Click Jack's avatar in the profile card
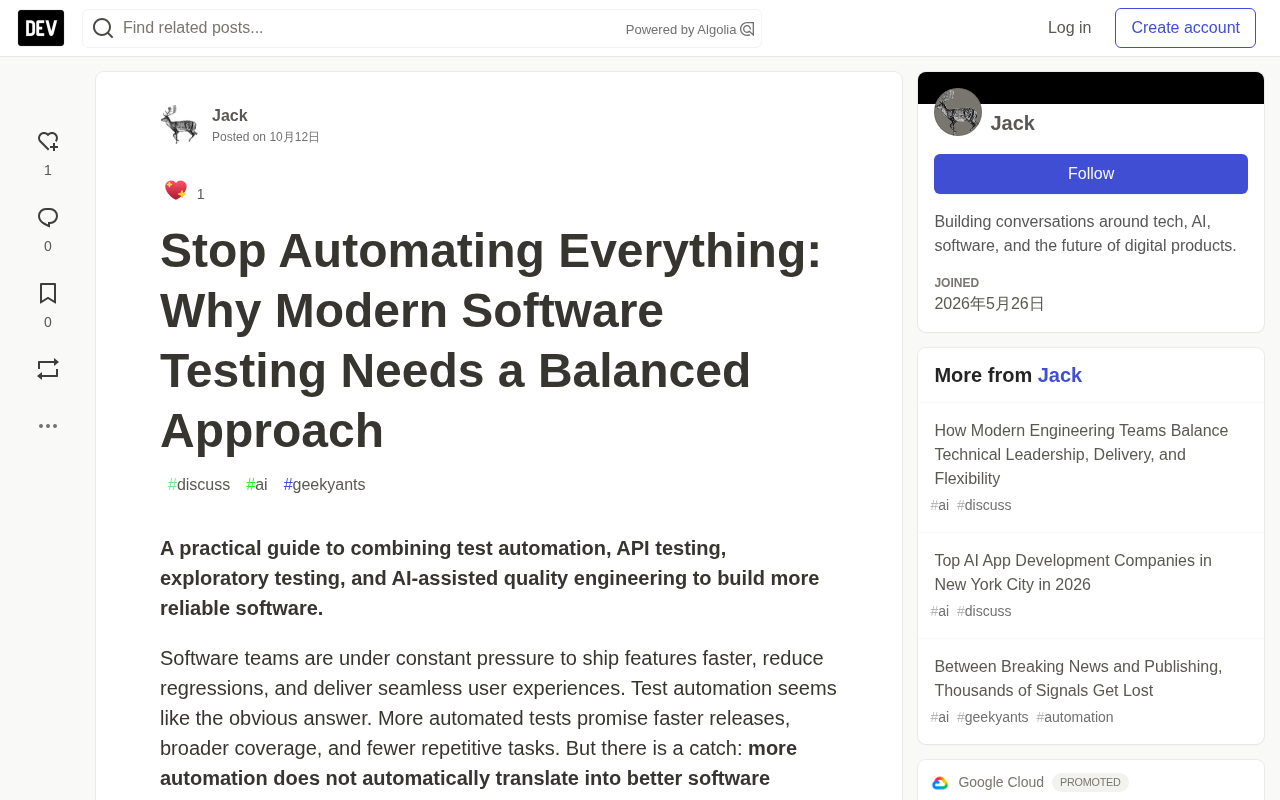 [958, 112]
